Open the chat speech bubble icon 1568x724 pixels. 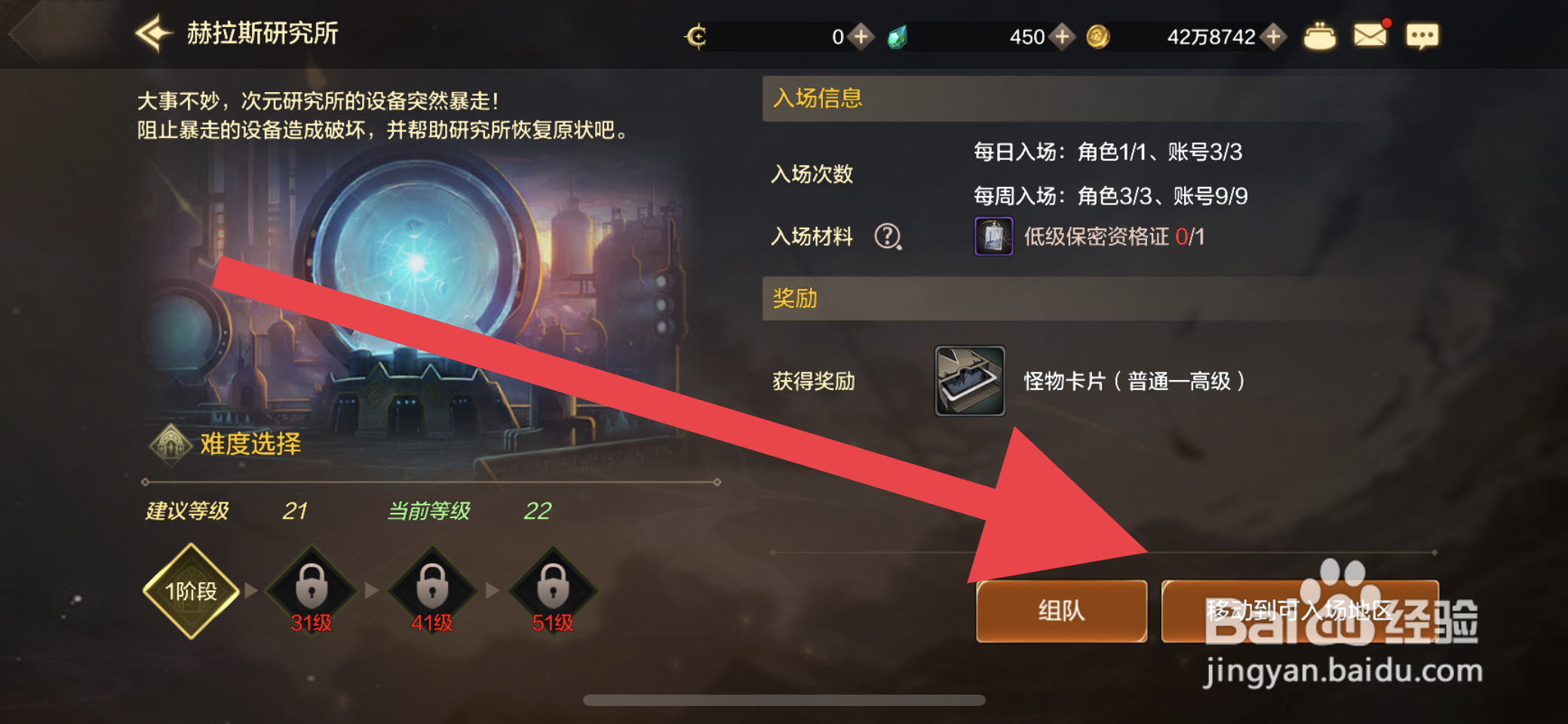click(1422, 36)
